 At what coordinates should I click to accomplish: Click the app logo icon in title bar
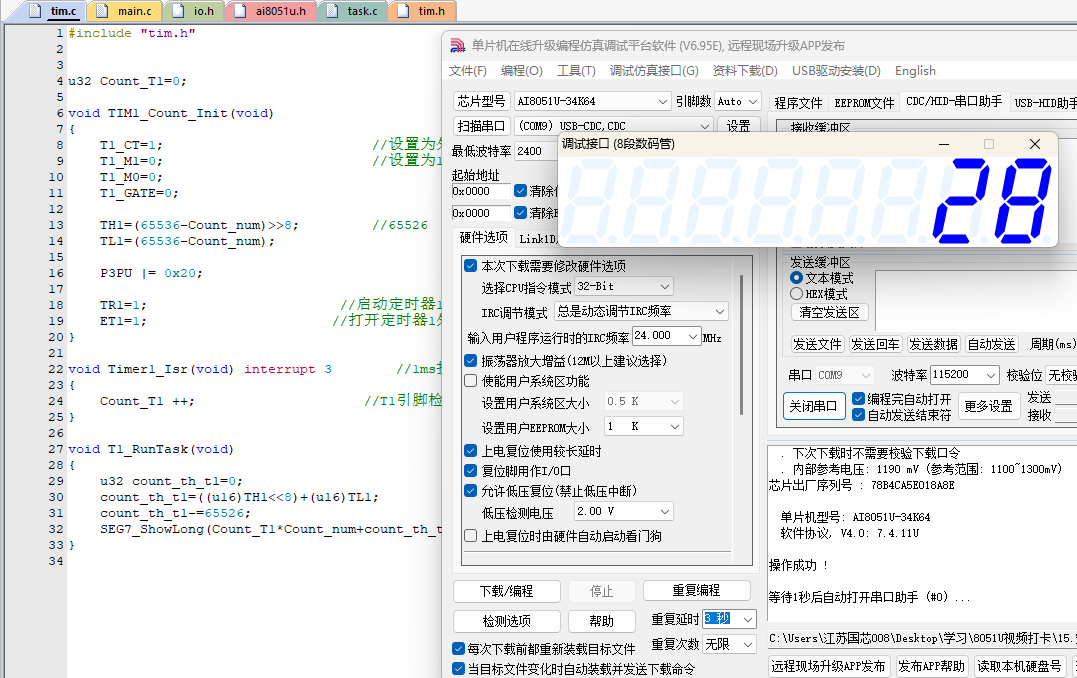457,45
